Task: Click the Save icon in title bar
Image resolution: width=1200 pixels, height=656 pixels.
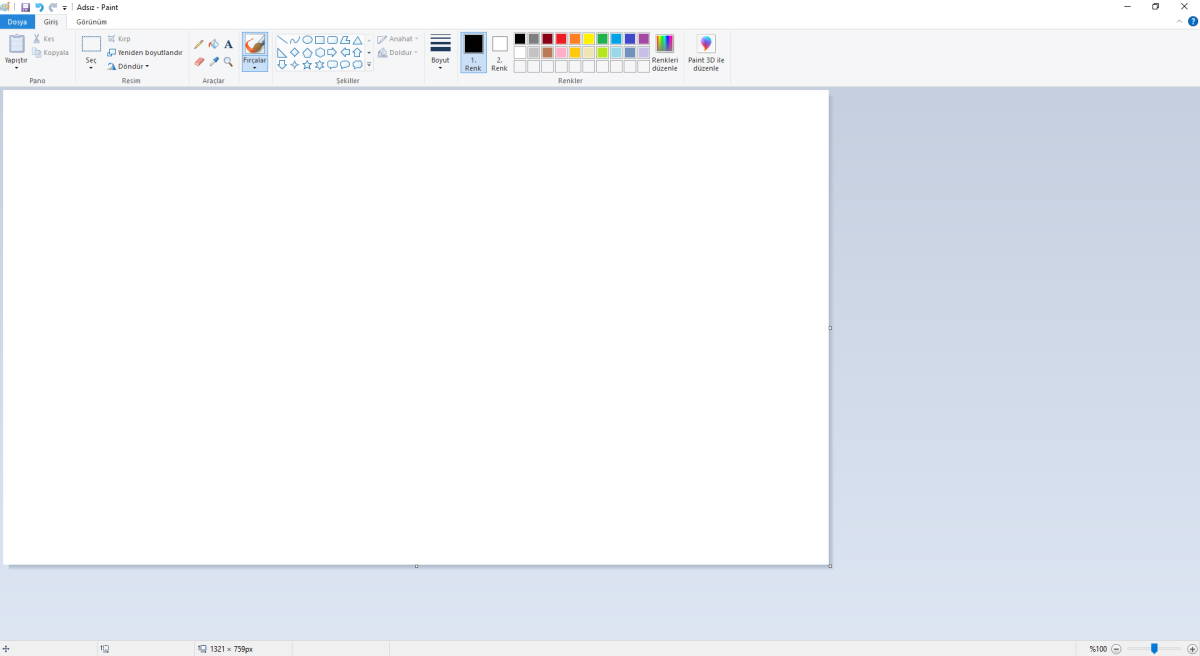Action: coord(25,7)
